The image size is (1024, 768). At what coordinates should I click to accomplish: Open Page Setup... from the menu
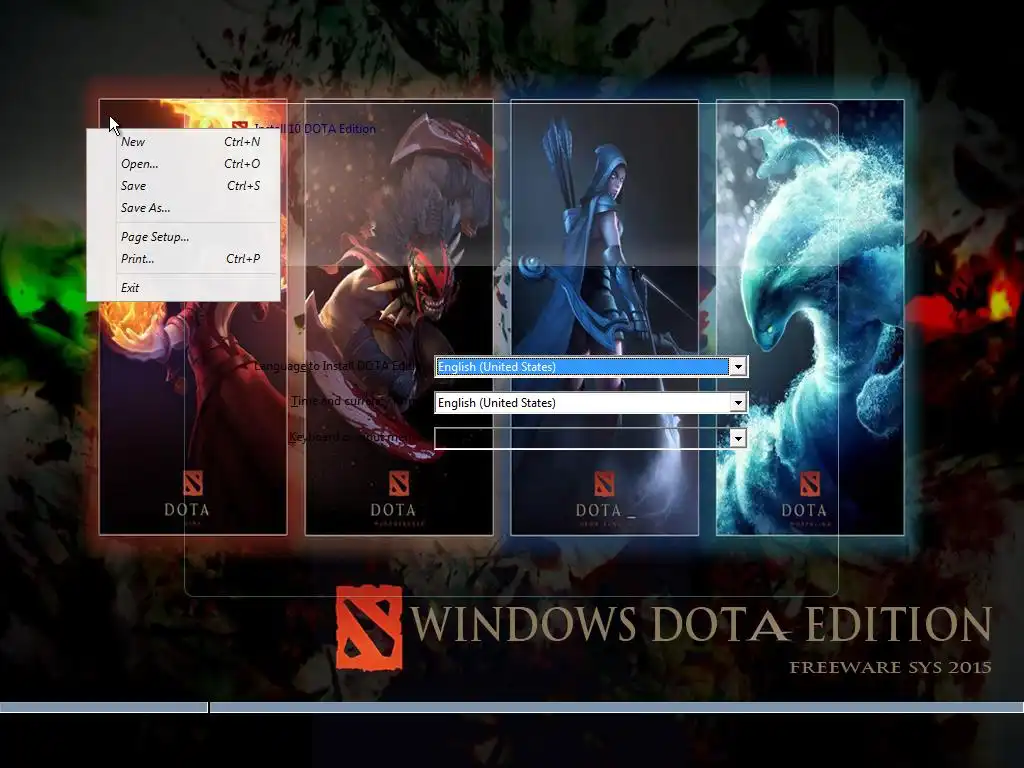(184, 237)
